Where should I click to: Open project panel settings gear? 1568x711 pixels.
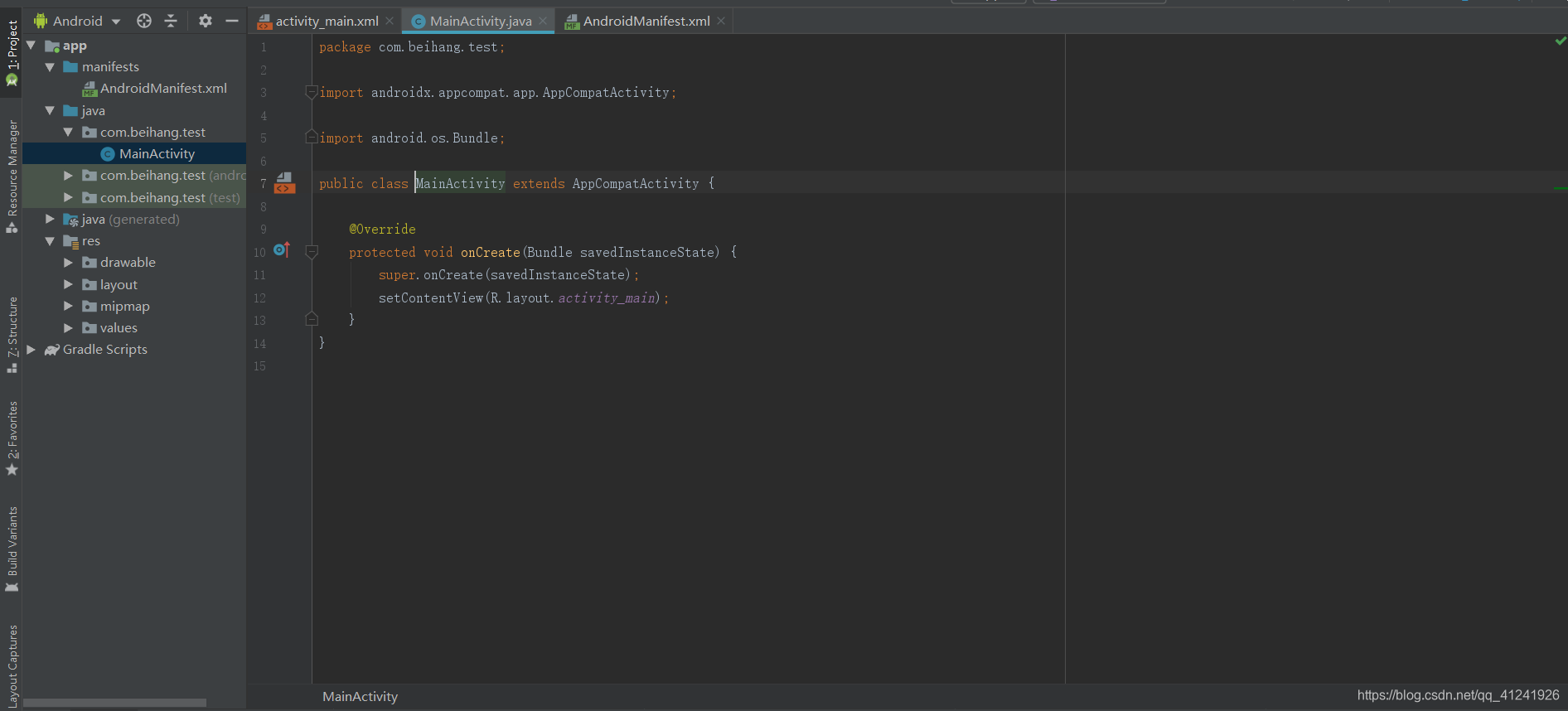tap(206, 21)
